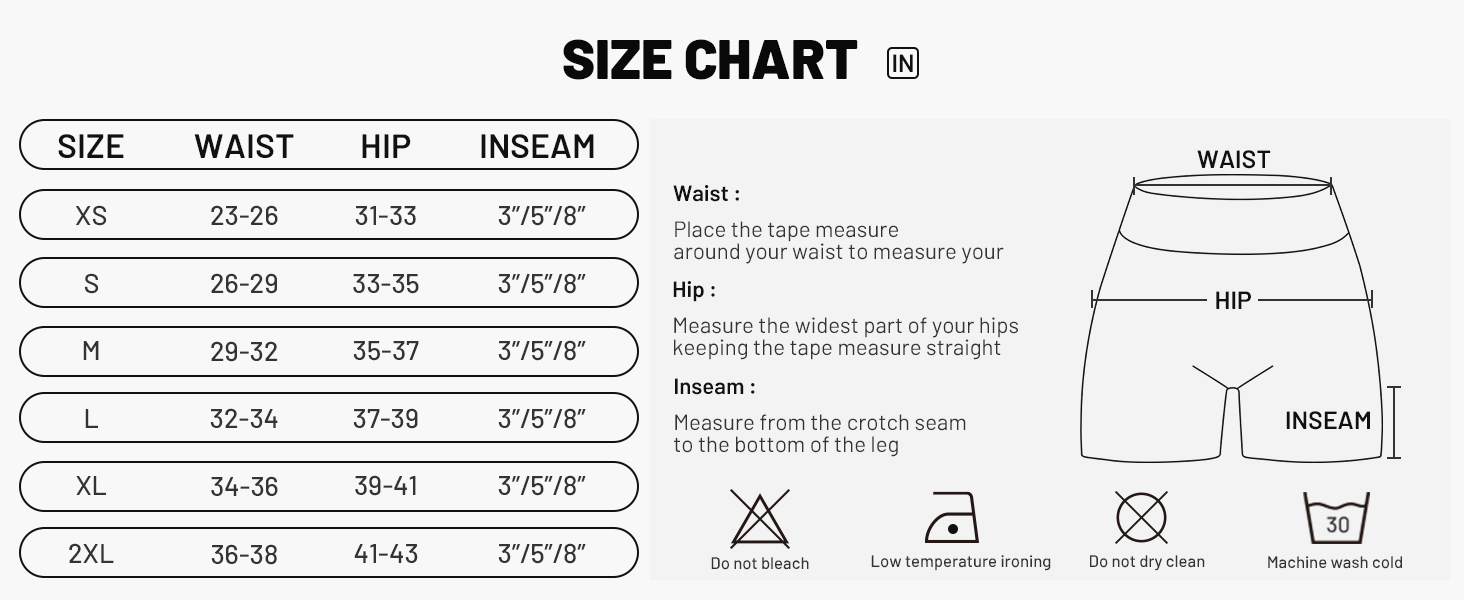Image resolution: width=1464 pixels, height=600 pixels.
Task: Click the HIP column header
Action: [385, 146]
